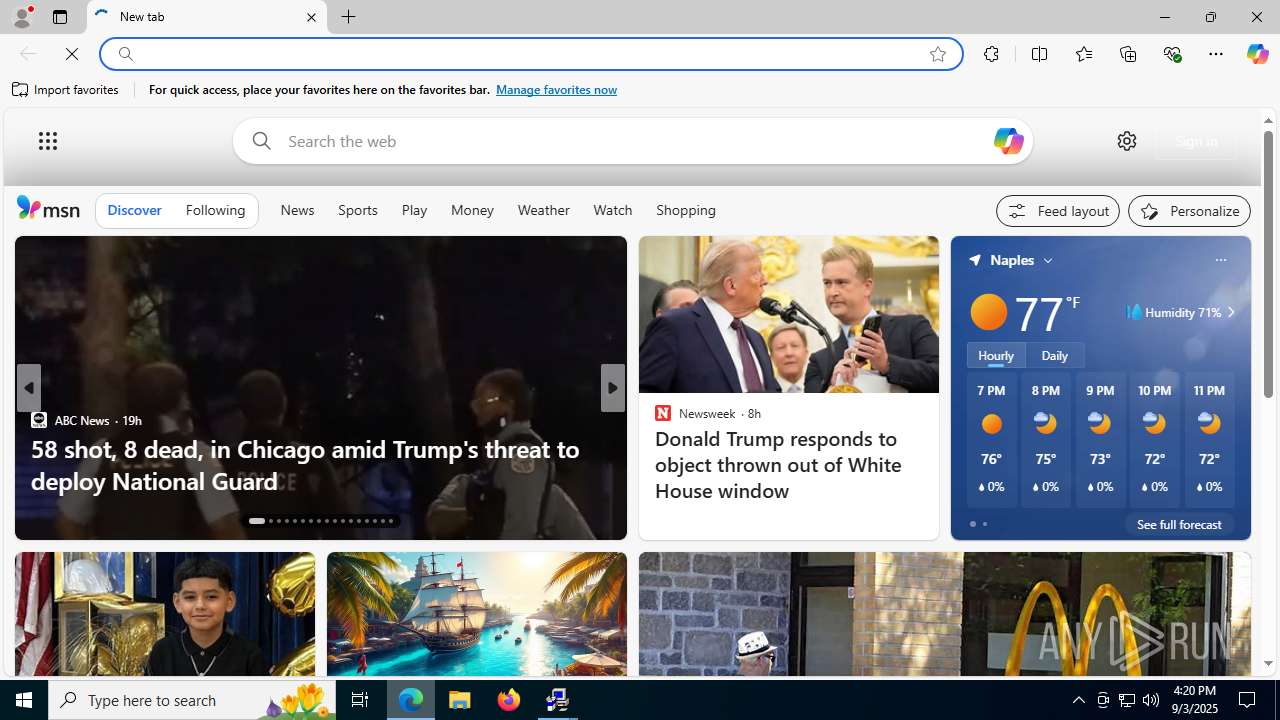
Task: Open weather card more options
Action: [x=1220, y=260]
